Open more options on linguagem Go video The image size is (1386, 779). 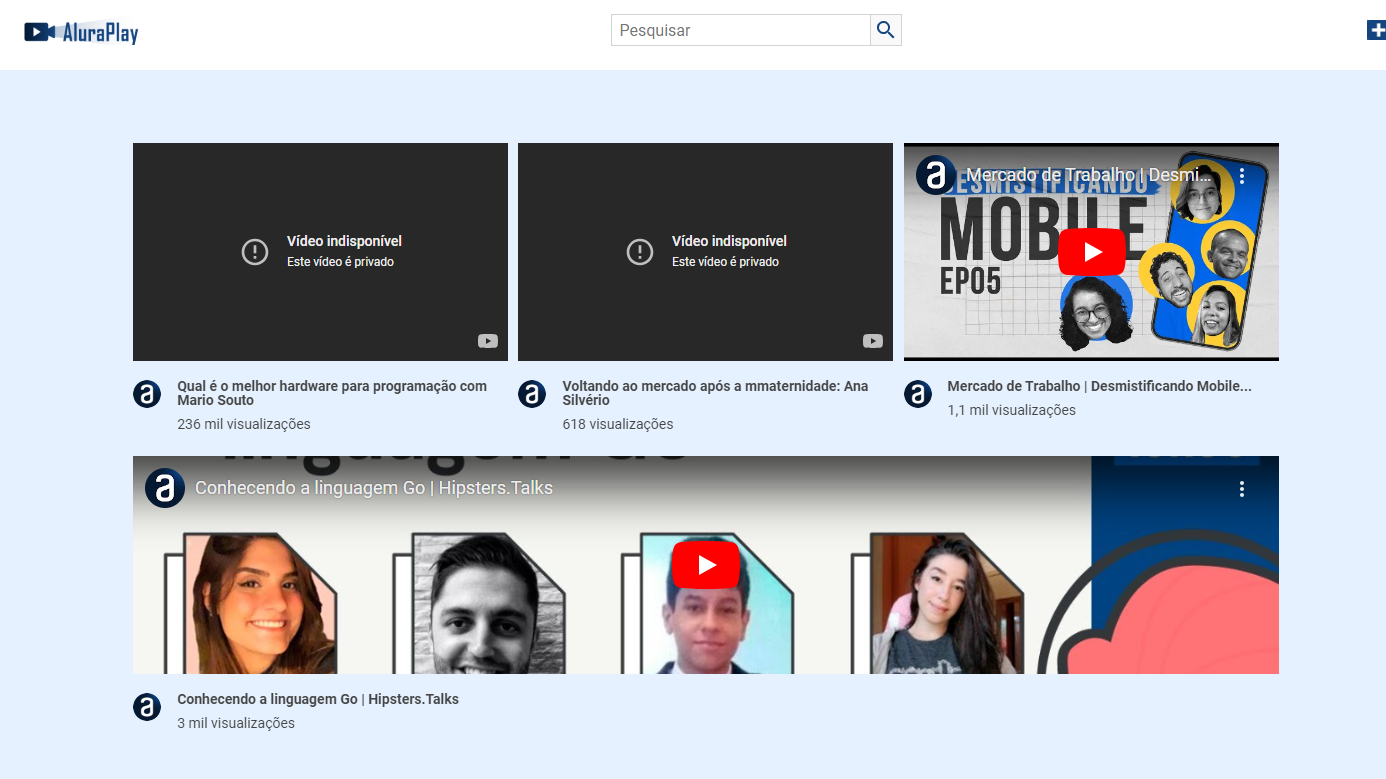tap(1242, 489)
